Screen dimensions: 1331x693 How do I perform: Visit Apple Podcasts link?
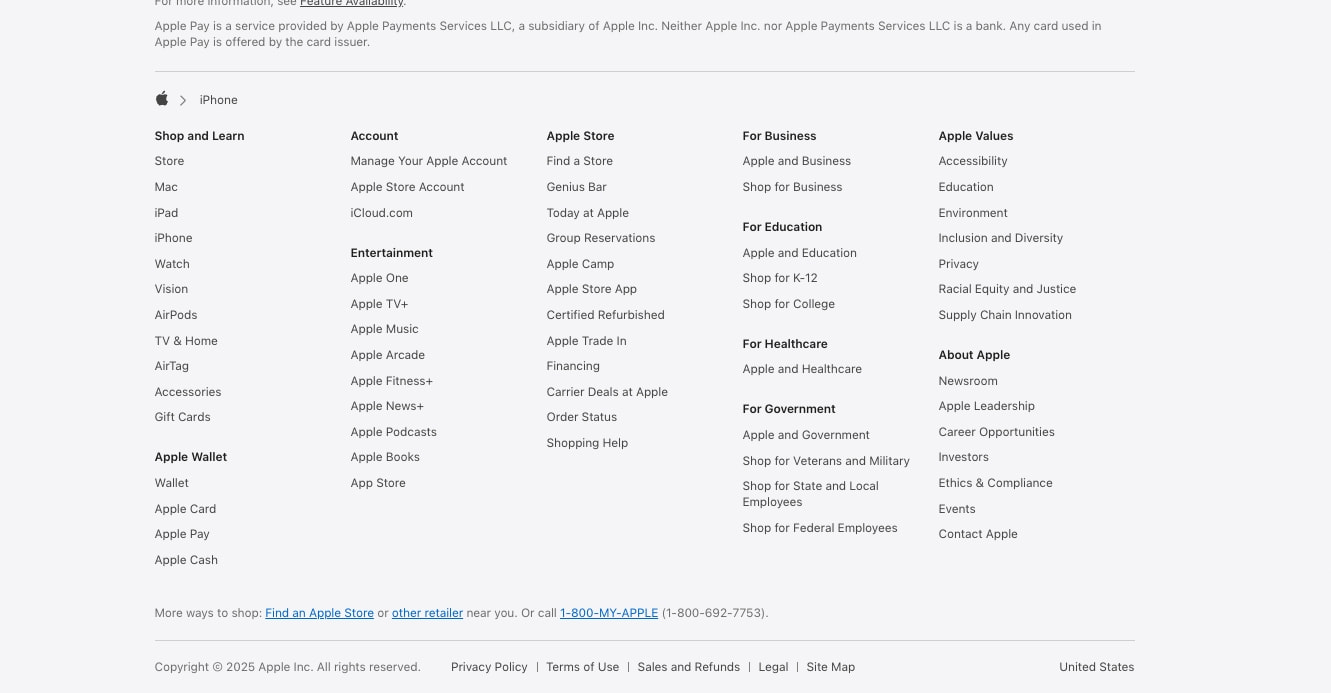393,432
